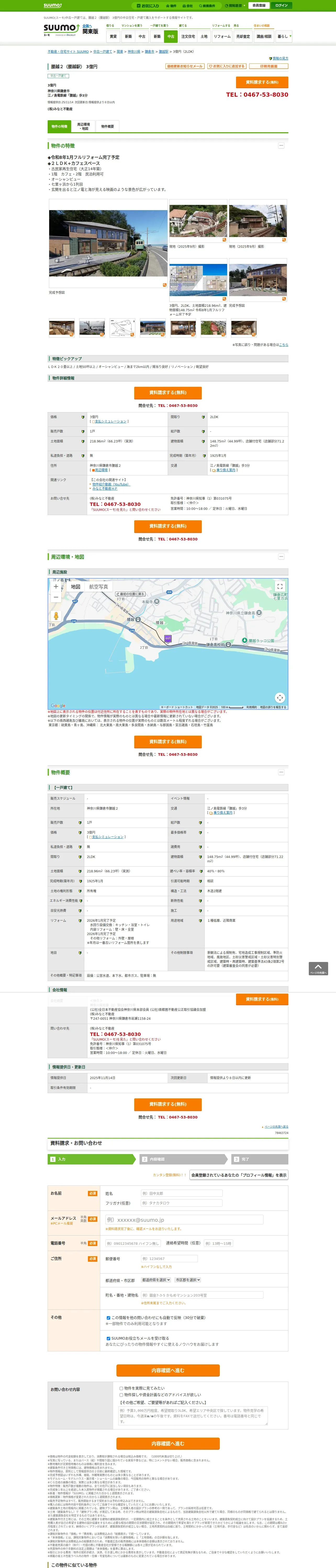Toggle fullscreen view of the map
The width and height of the screenshot is (336, 1568).
(x=280, y=586)
